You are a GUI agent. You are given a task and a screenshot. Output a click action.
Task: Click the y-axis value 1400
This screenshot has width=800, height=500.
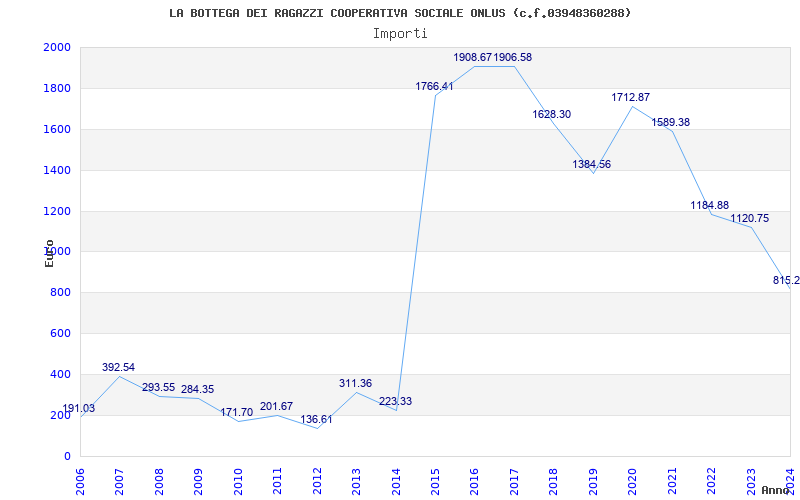57,170
